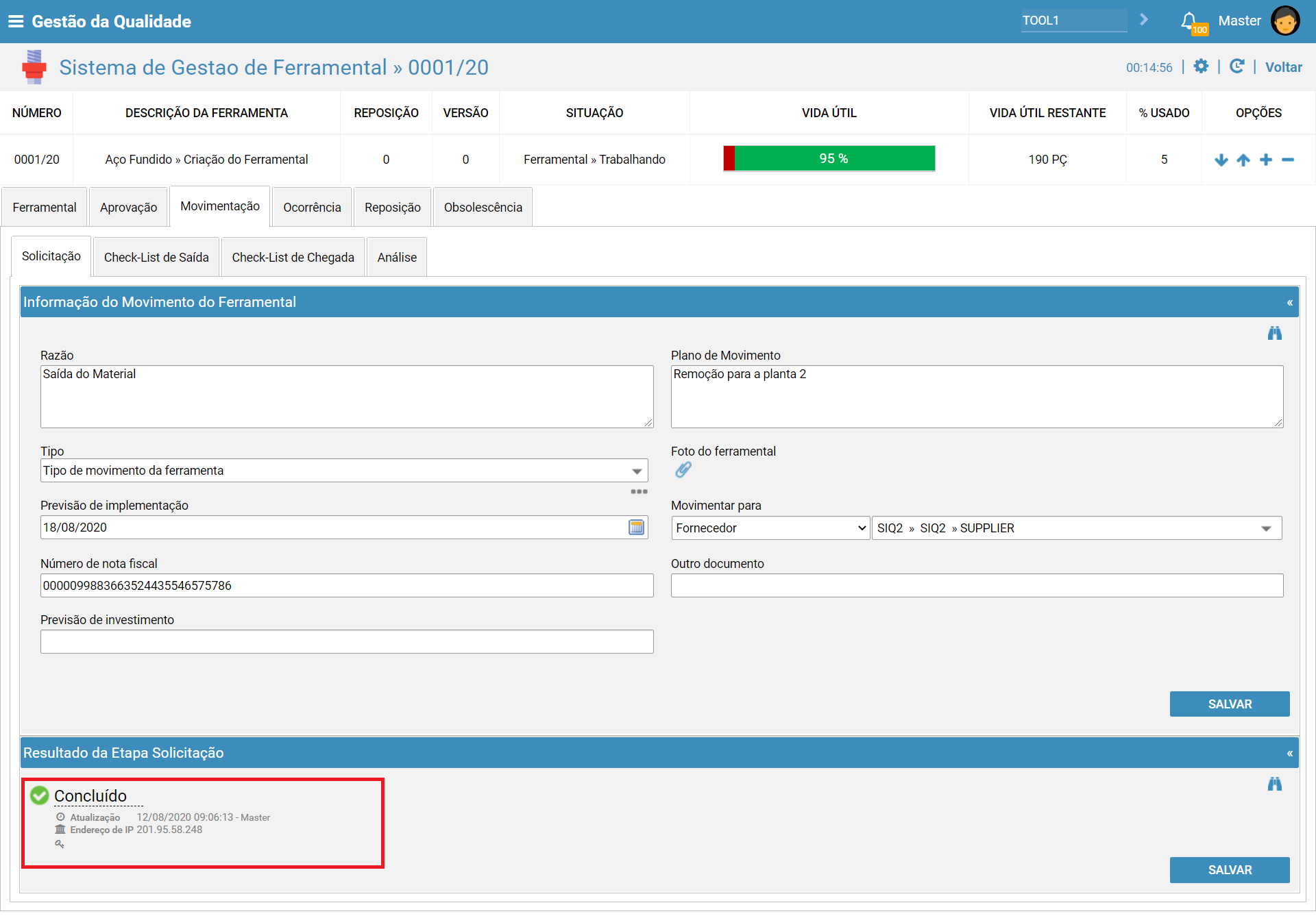Click the Razão text area
1316x916 pixels.
(347, 397)
